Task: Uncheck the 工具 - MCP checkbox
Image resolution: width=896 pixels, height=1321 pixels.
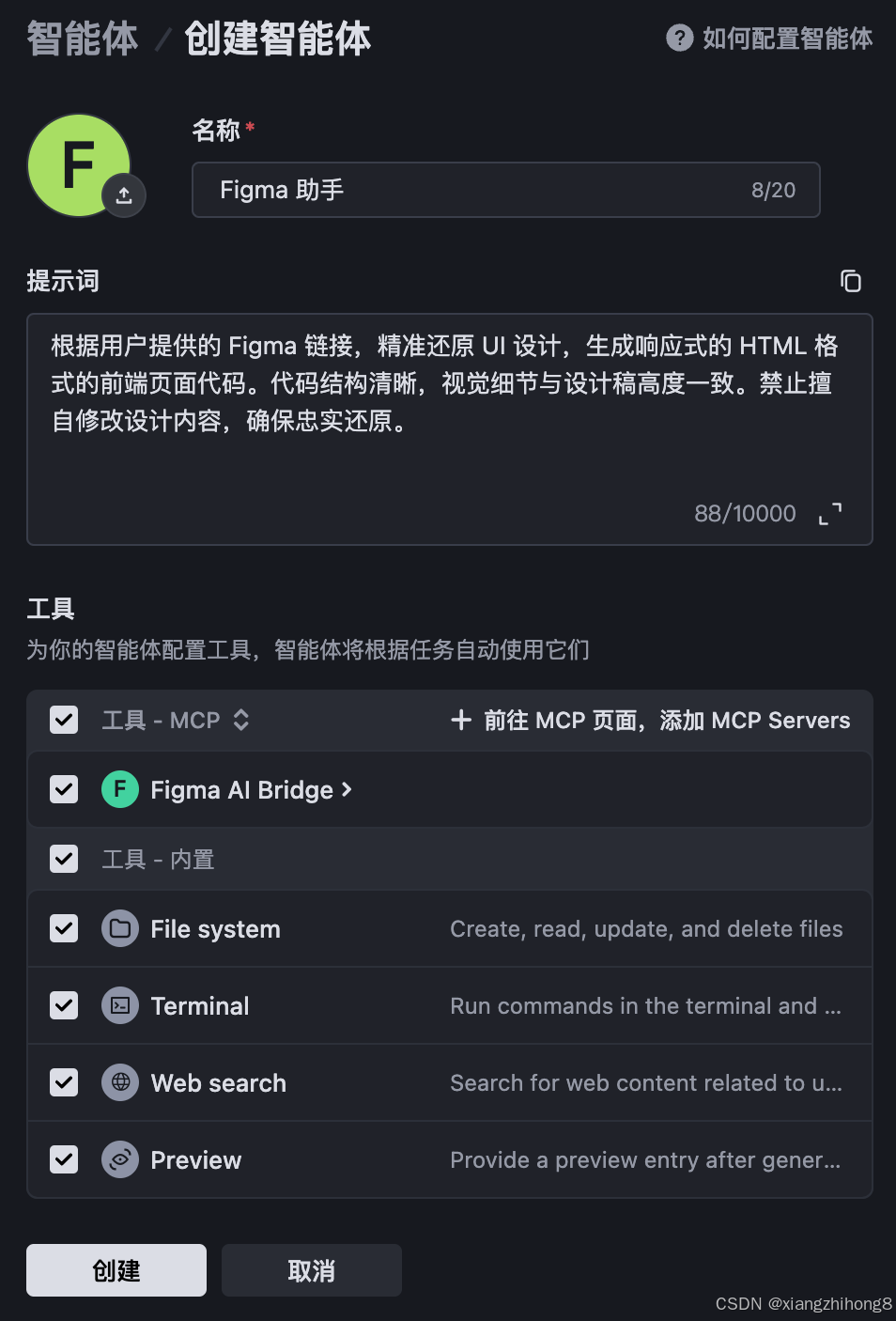Action: tap(64, 721)
